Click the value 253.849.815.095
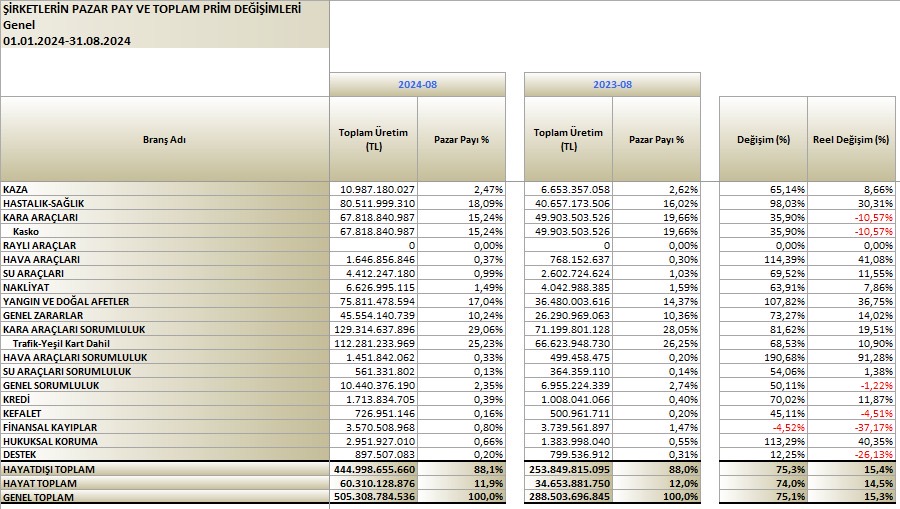Screen dimensions: 900x509 (569, 469)
